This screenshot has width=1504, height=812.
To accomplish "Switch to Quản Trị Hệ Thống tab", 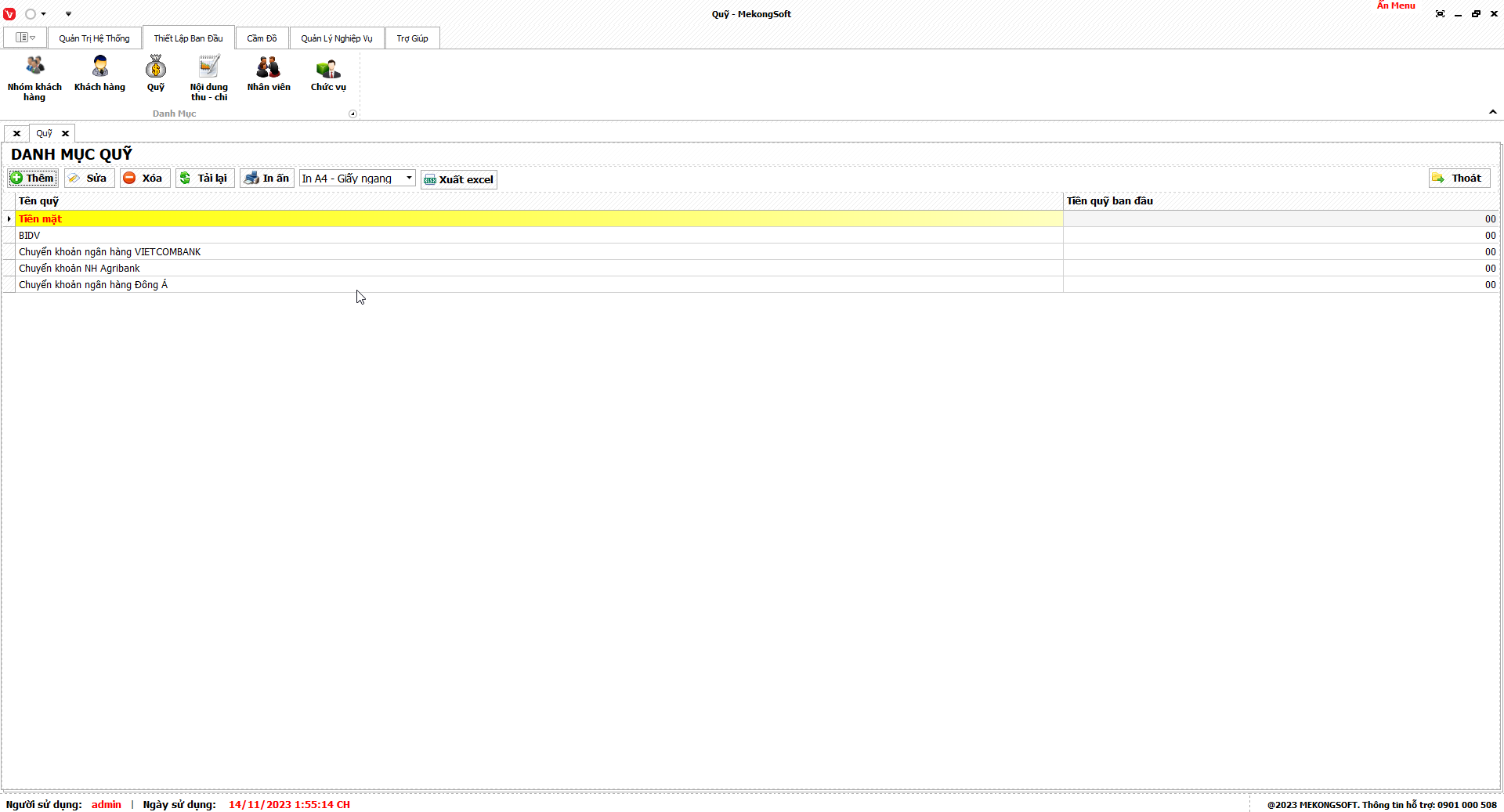I will coord(94,38).
